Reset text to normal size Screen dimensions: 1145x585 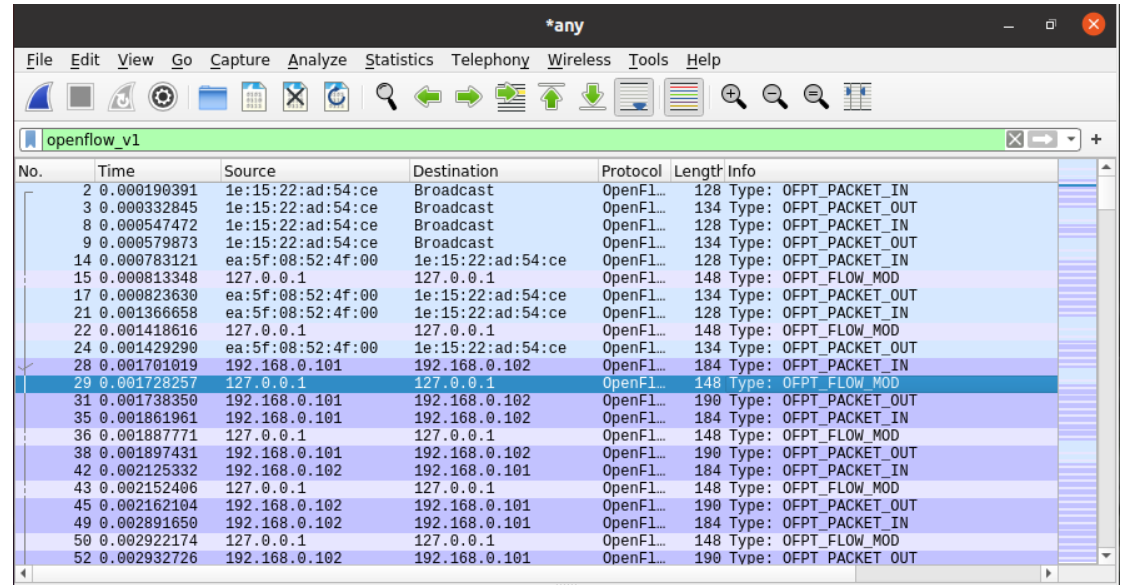816,96
